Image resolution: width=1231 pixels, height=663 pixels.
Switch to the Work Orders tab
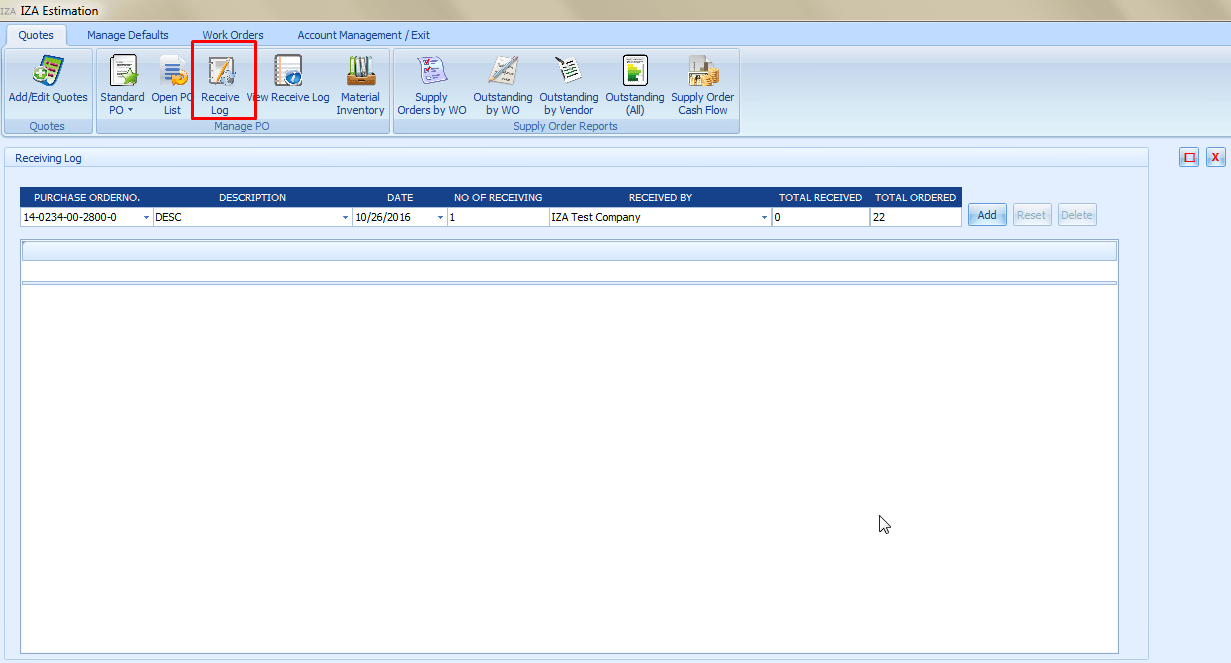pos(233,35)
